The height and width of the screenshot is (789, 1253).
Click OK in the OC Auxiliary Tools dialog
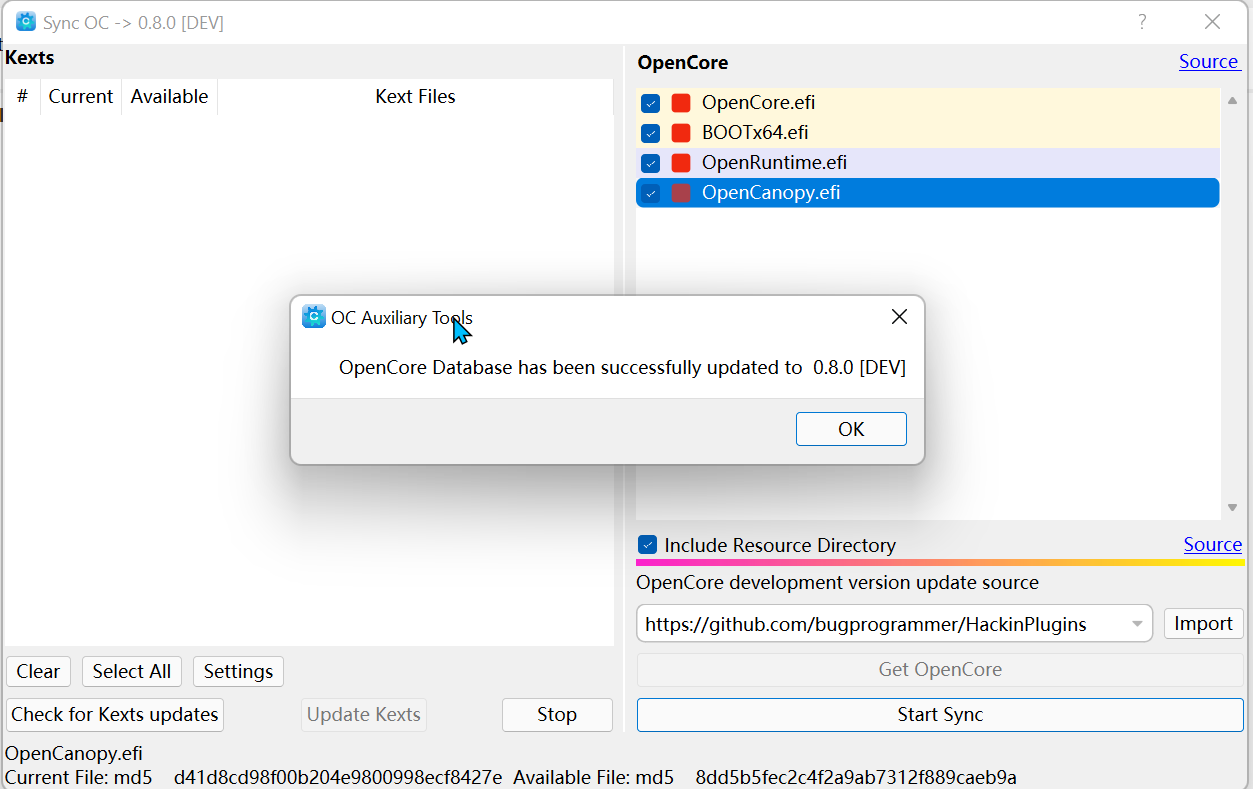(x=851, y=429)
